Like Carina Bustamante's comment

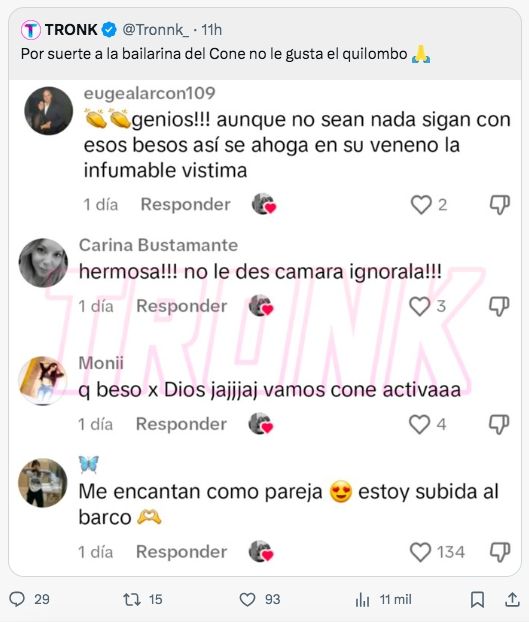(419, 306)
